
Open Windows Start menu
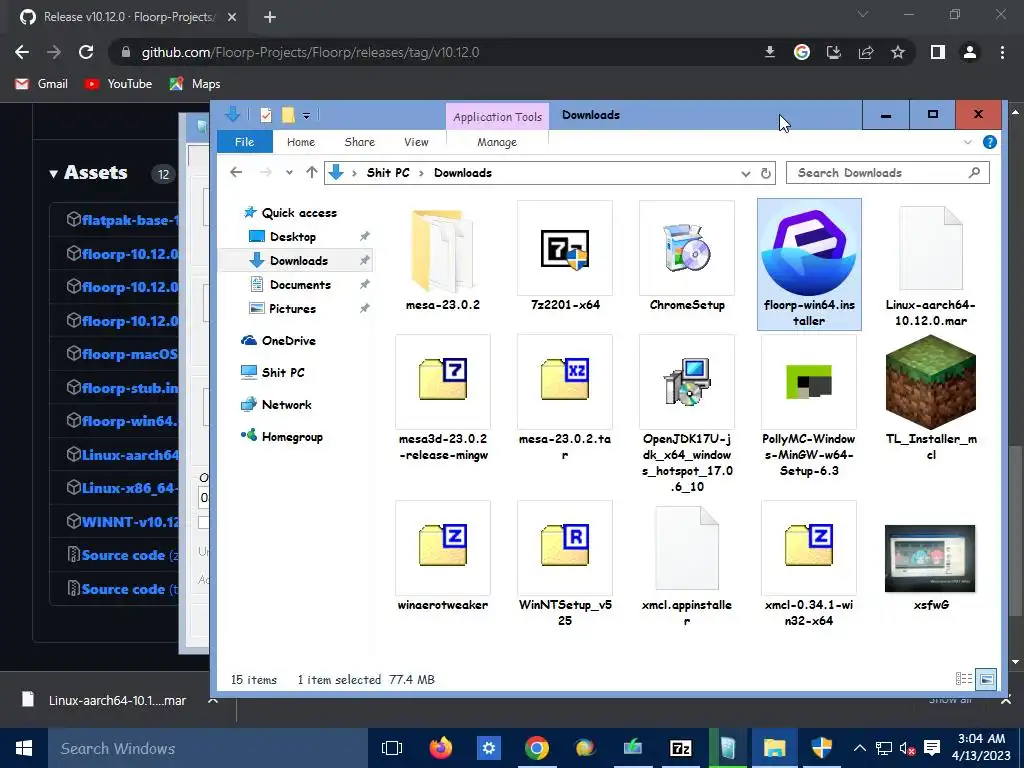pyautogui.click(x=24, y=748)
